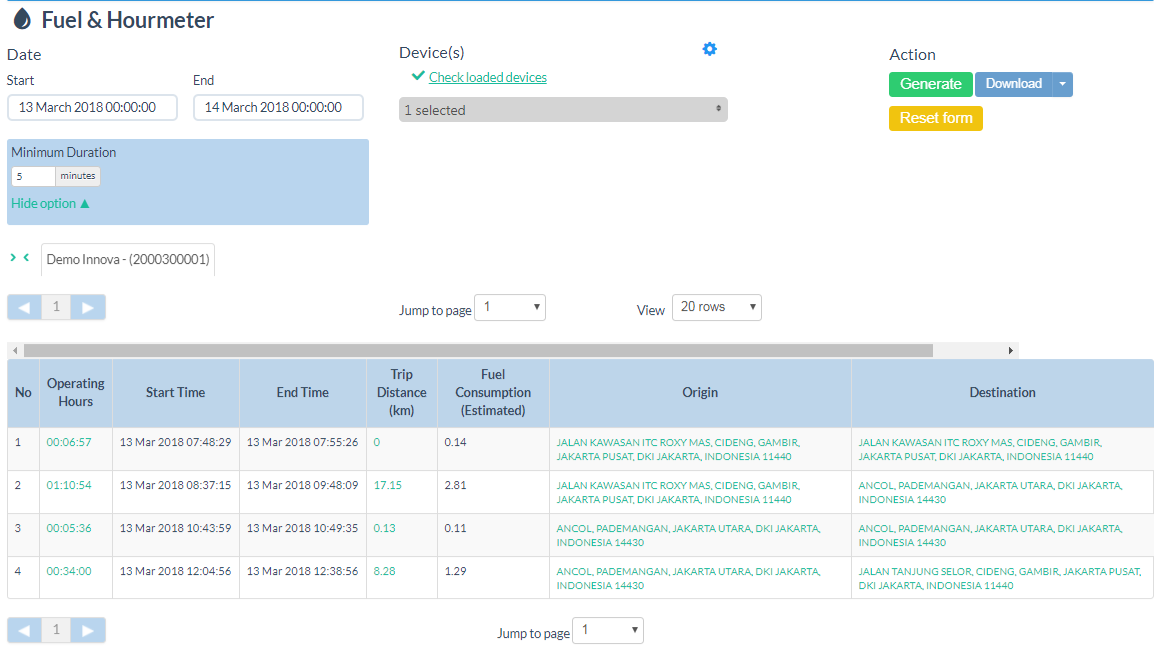Screen dimensions: 1154x656
Task: Go to previous page using top left arrow
Action: click(24, 307)
